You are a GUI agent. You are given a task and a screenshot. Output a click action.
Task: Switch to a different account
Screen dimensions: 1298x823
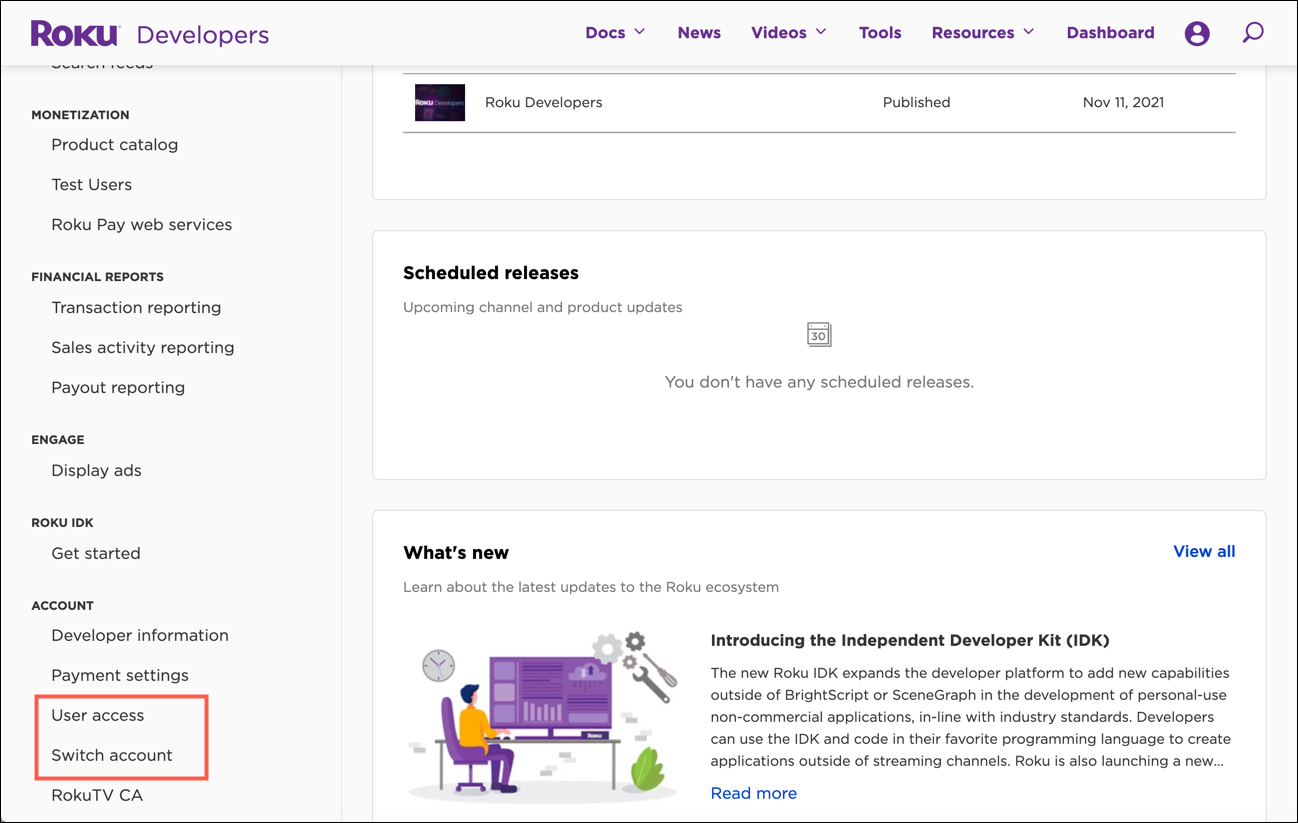point(113,755)
